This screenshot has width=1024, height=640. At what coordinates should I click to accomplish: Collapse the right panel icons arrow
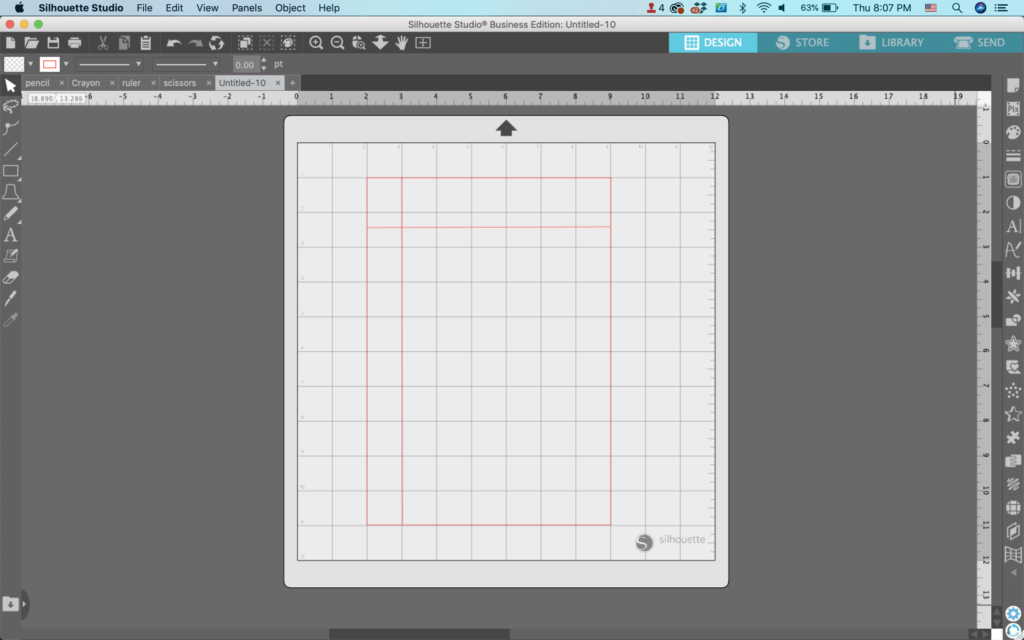(x=1013, y=573)
